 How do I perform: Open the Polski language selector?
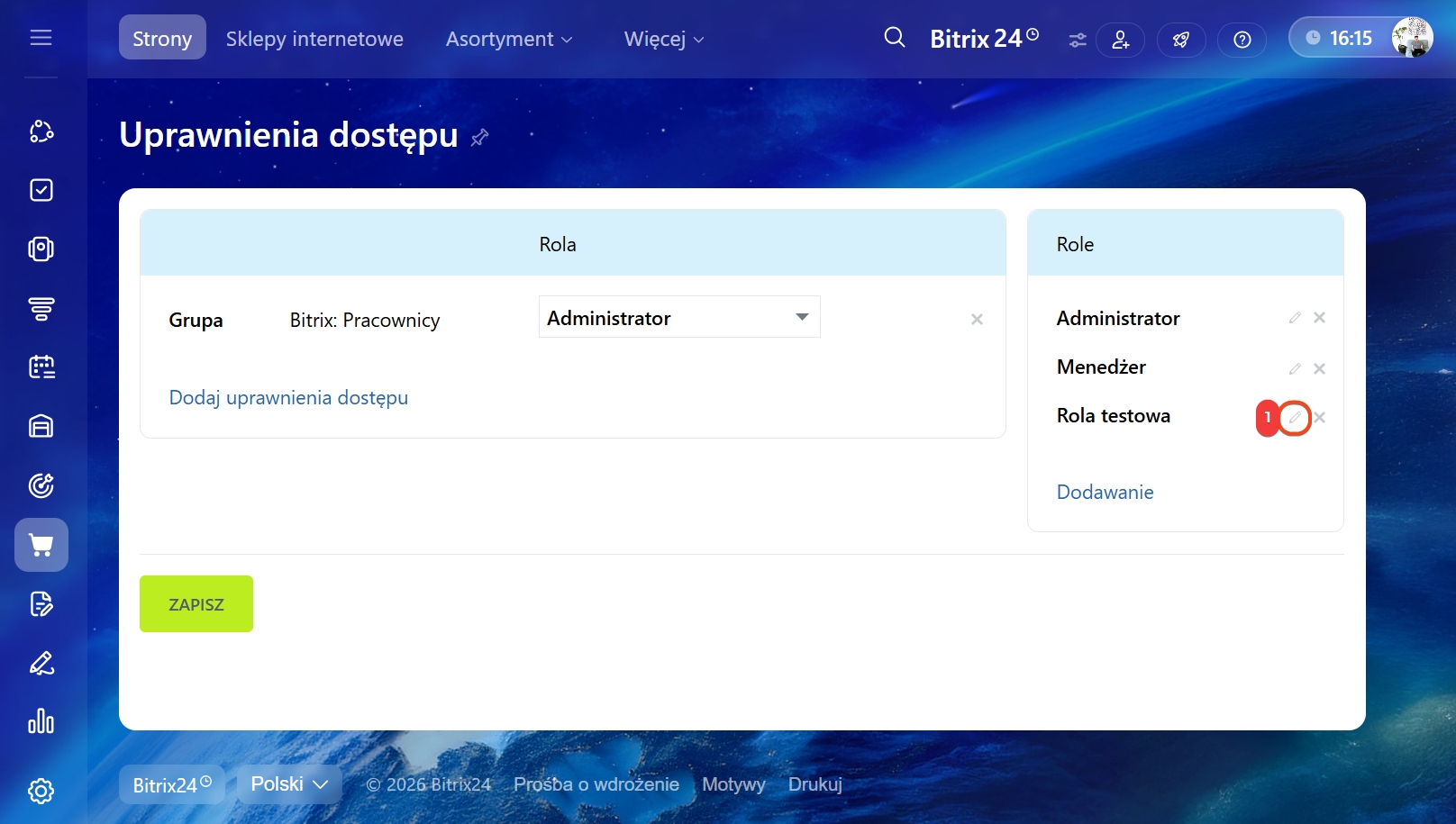coord(289,784)
